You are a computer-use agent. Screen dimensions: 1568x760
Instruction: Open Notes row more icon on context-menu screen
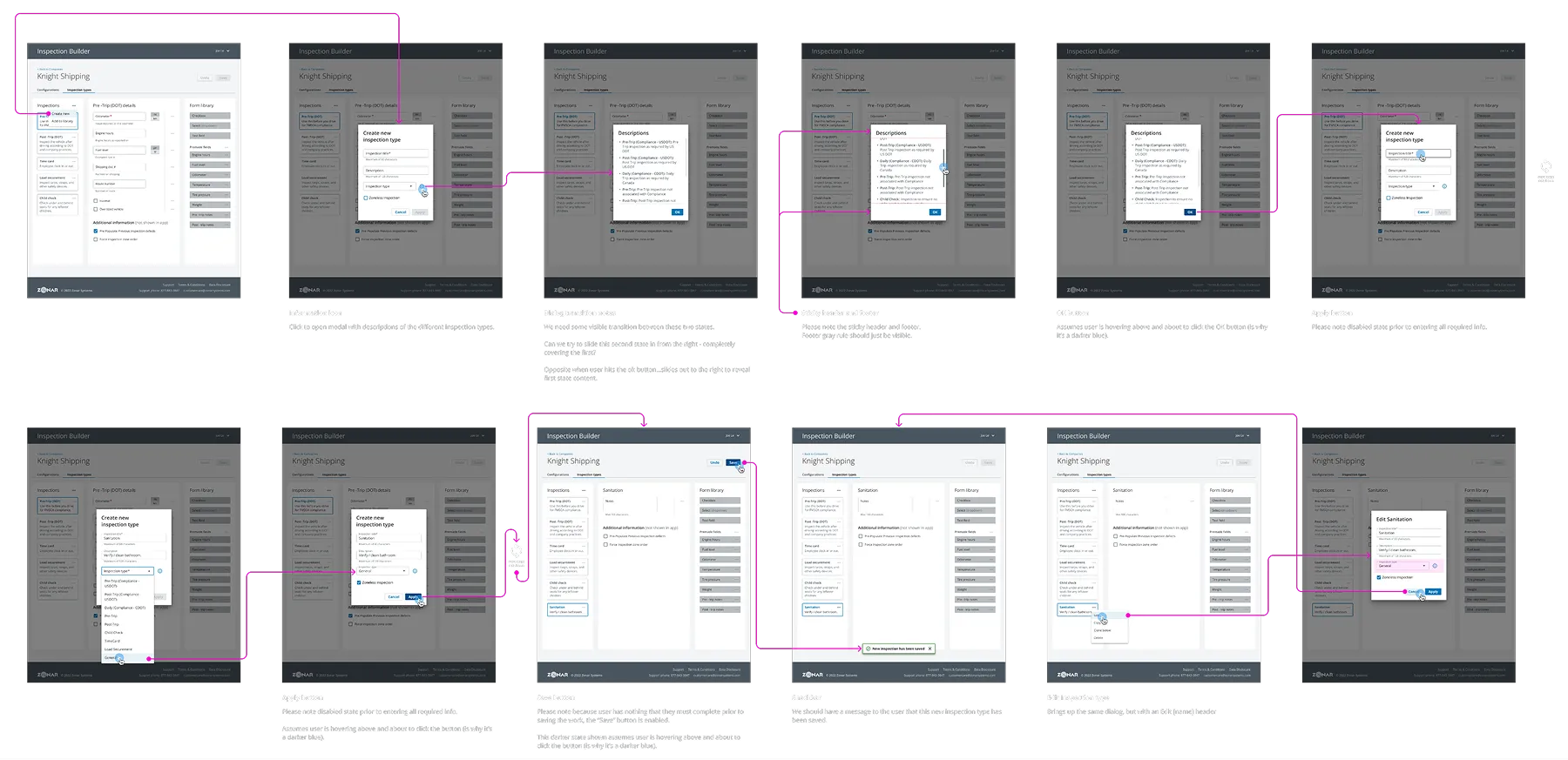click(1192, 501)
